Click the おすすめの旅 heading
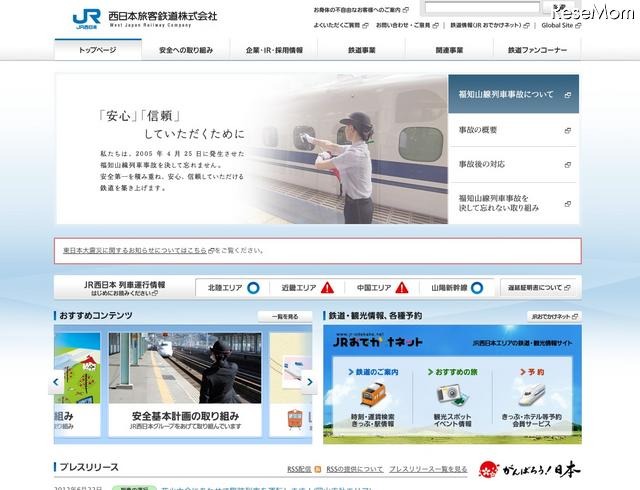This screenshot has width=640, height=490. (453, 372)
